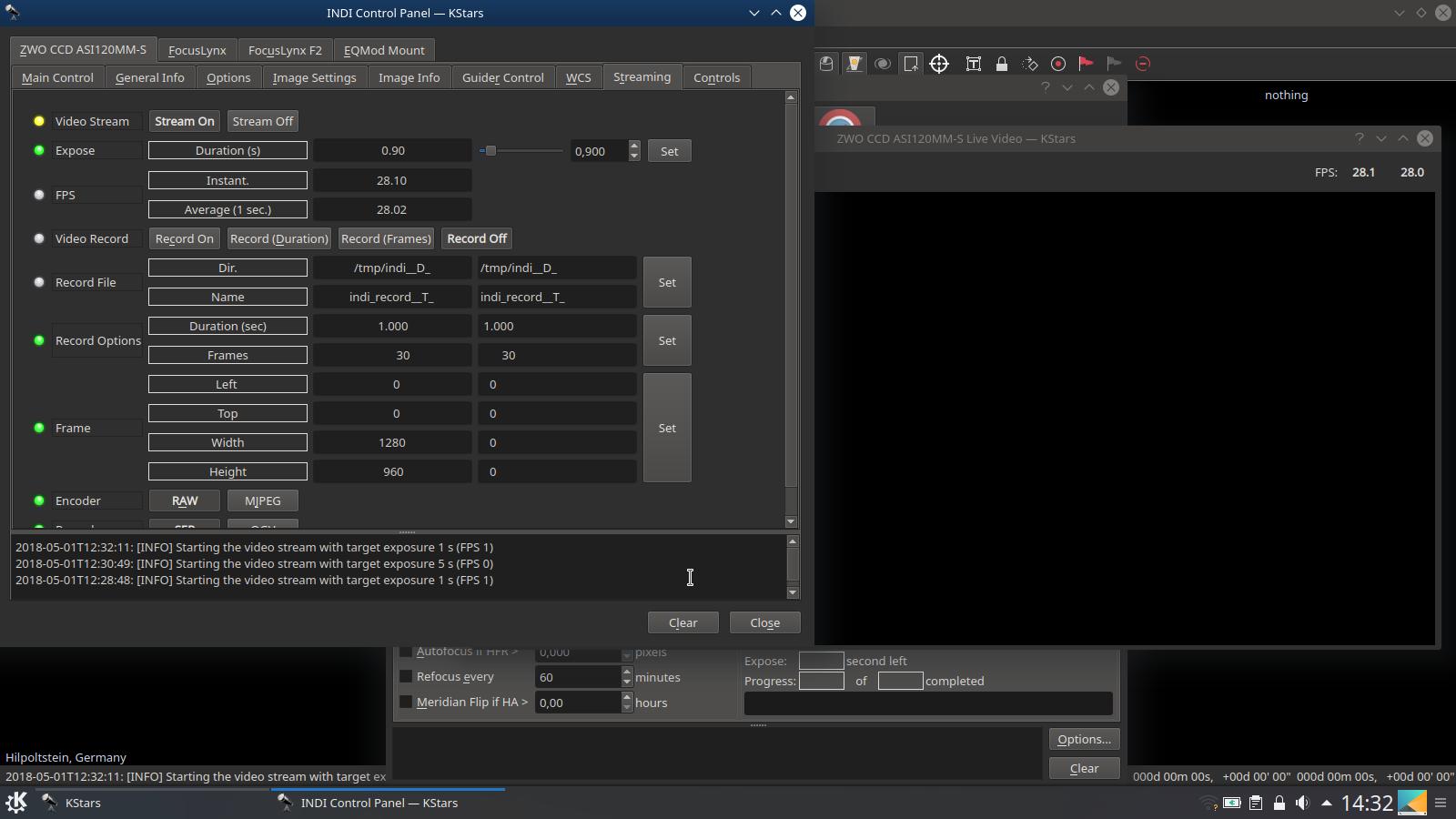Enable the Meridian Flip if HA checkbox
Image resolution: width=1456 pixels, height=819 pixels.
pyautogui.click(x=406, y=702)
